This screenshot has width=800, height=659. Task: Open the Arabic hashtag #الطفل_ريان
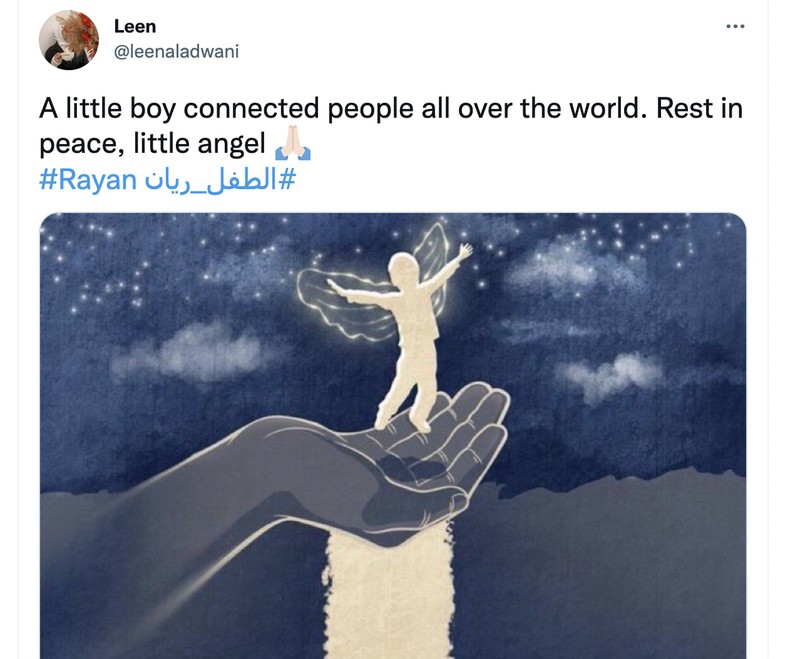220,180
